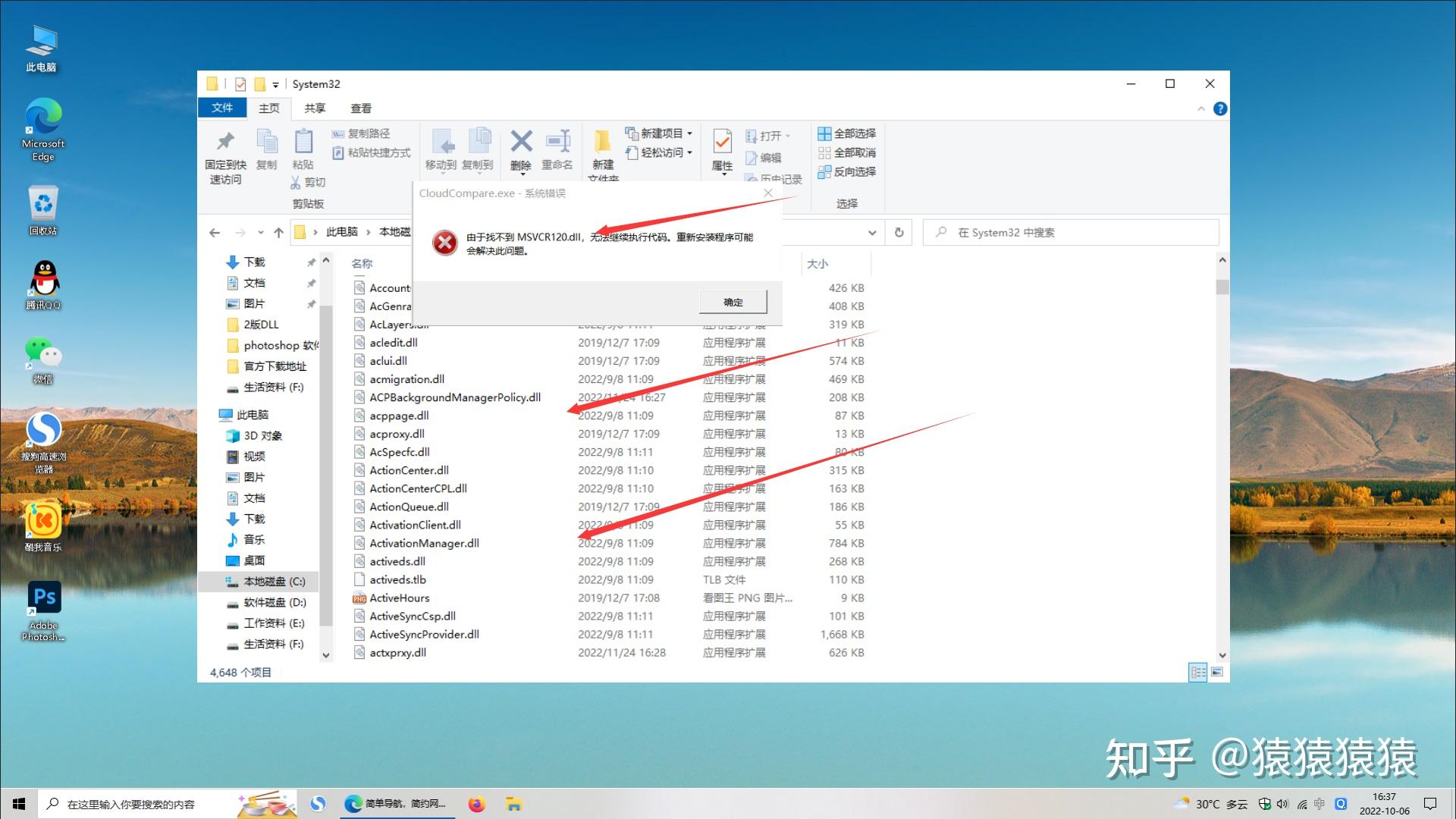The image size is (1456, 819).
Task: Select the 2版DLL folder in Quick access
Action: click(x=253, y=325)
